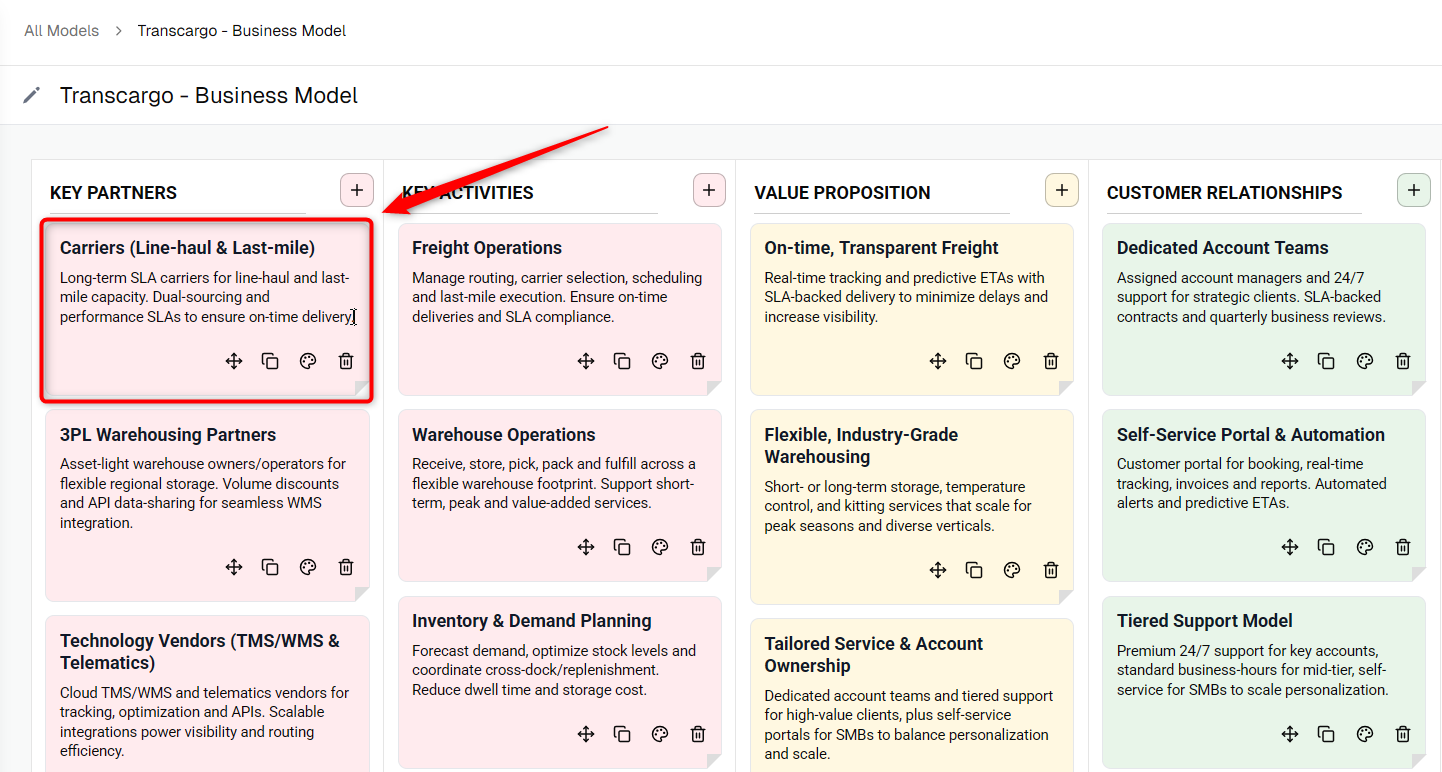Click move handle on Tiered Support Model card

(x=1290, y=734)
